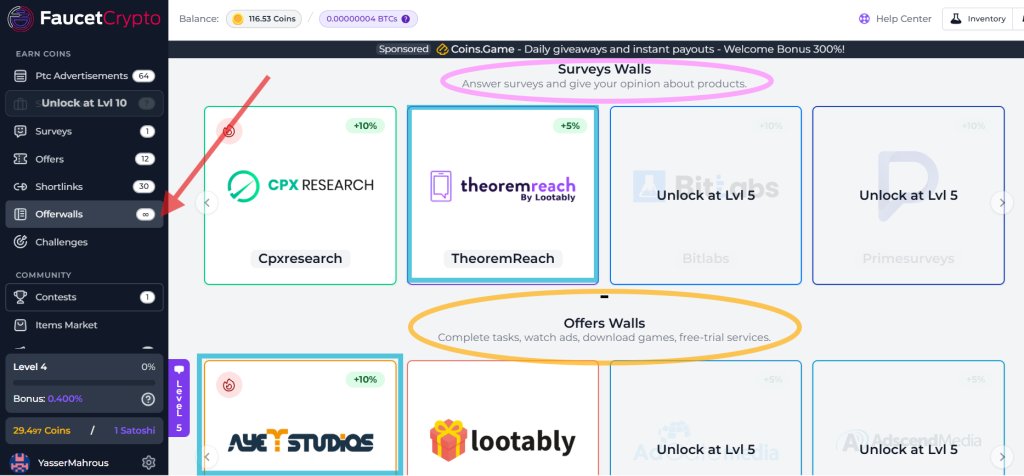The image size is (1024, 476).
Task: Go to next offer walls with right arrow
Action: coord(1002,456)
